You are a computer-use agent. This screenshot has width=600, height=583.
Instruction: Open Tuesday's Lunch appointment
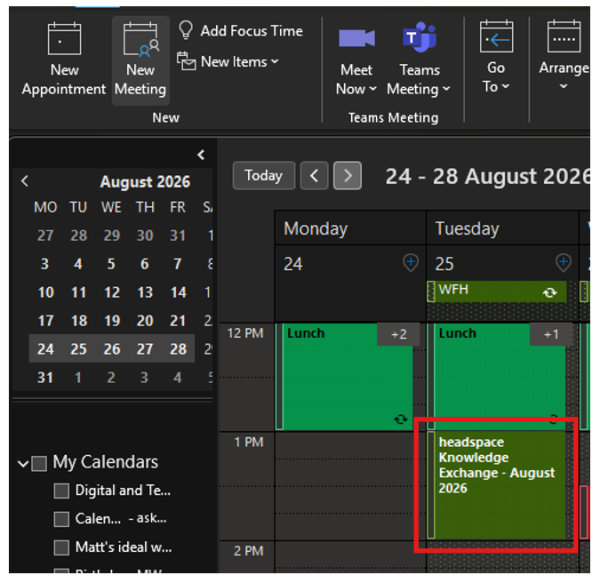point(496,376)
